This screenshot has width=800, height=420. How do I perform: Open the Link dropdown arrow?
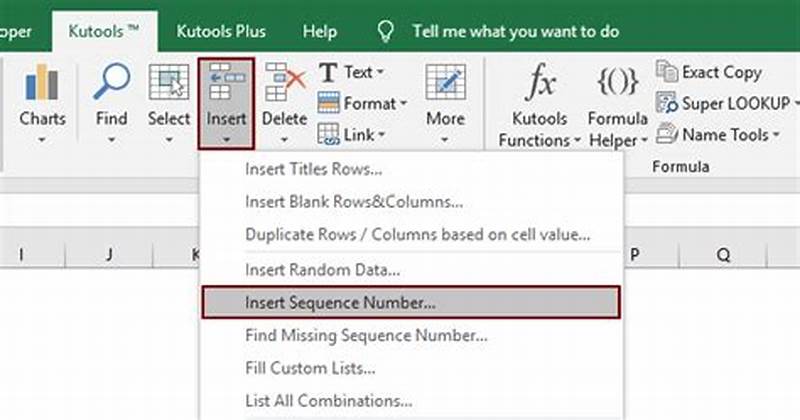(x=381, y=135)
